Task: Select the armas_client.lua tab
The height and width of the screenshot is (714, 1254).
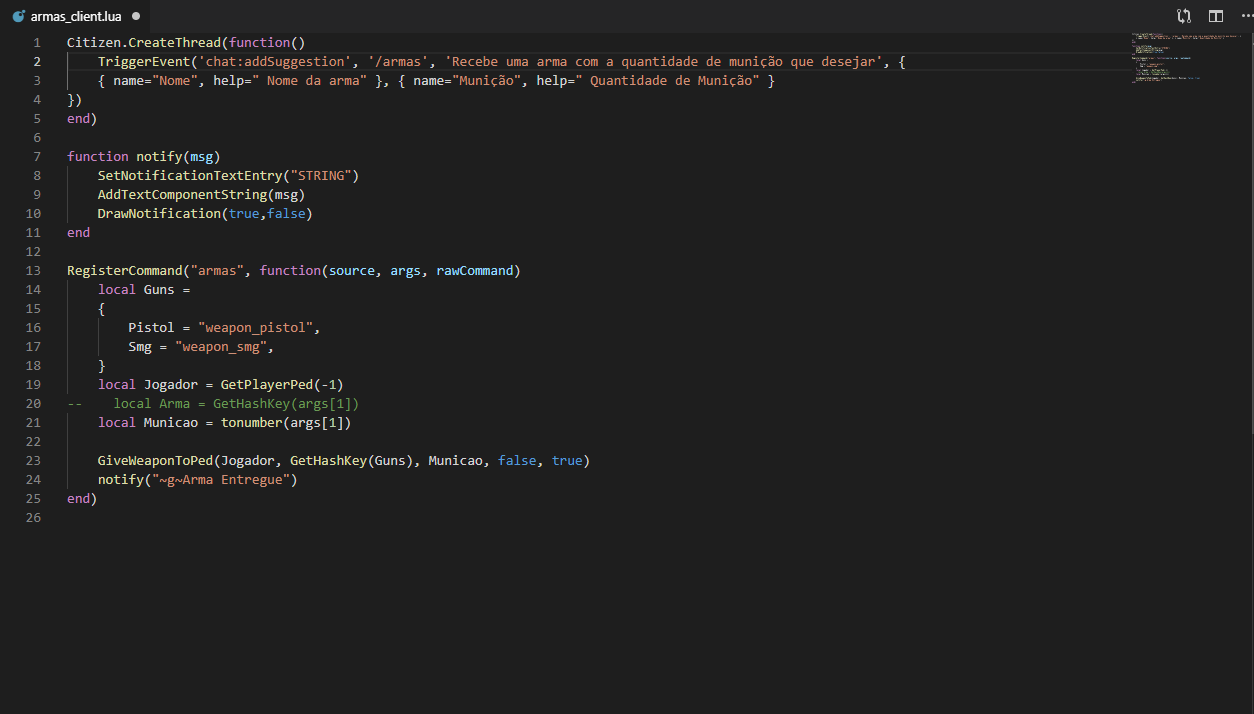Action: click(x=75, y=17)
